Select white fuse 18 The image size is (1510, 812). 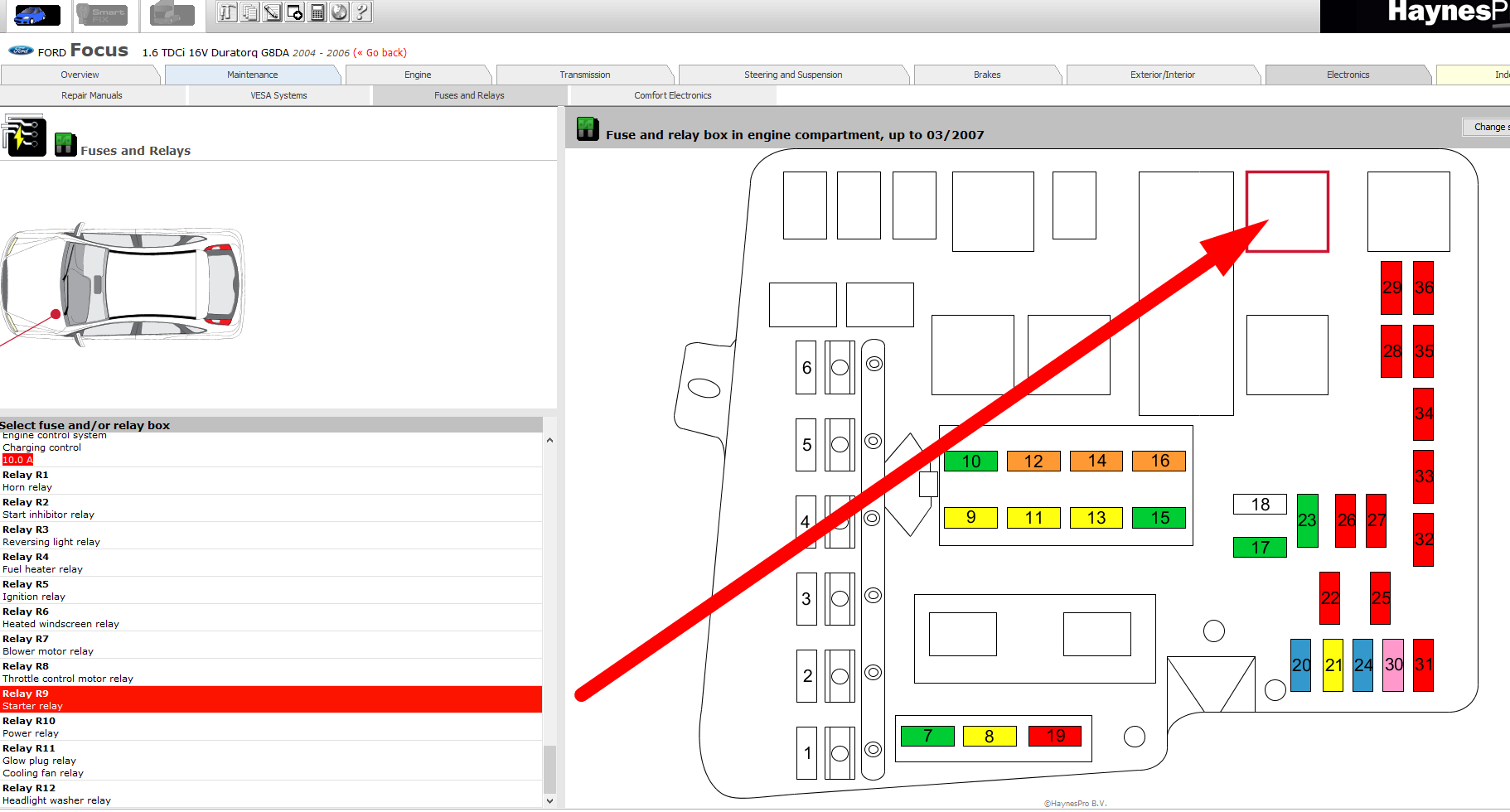click(1260, 505)
